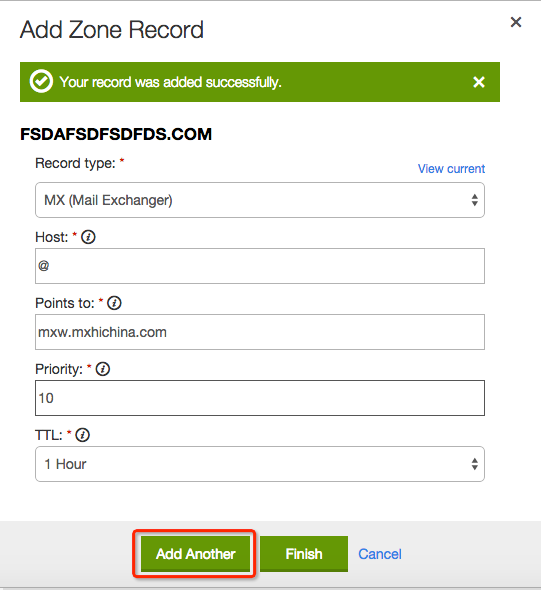Close the Add Zone Record dialog
The image size is (541, 590).
(516, 22)
